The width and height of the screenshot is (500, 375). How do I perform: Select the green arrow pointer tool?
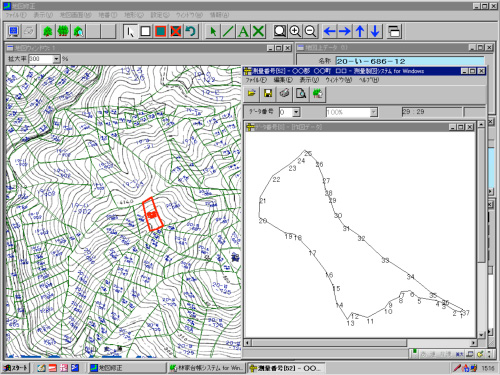pos(213,31)
